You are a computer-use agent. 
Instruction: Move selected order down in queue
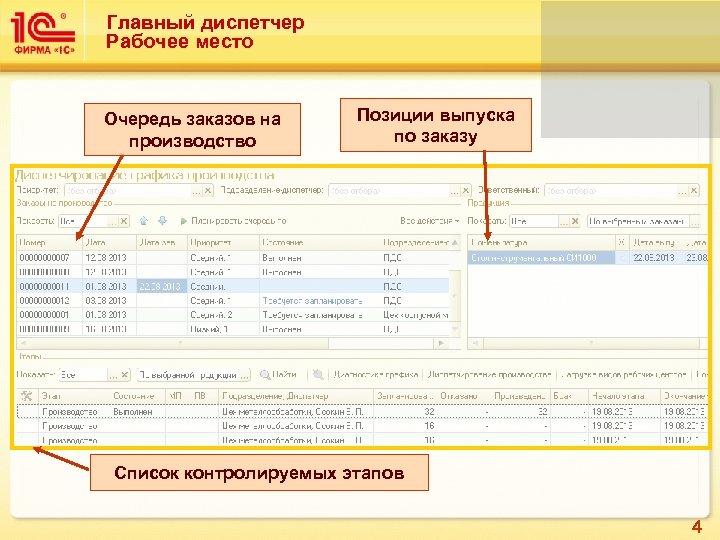click(x=163, y=221)
